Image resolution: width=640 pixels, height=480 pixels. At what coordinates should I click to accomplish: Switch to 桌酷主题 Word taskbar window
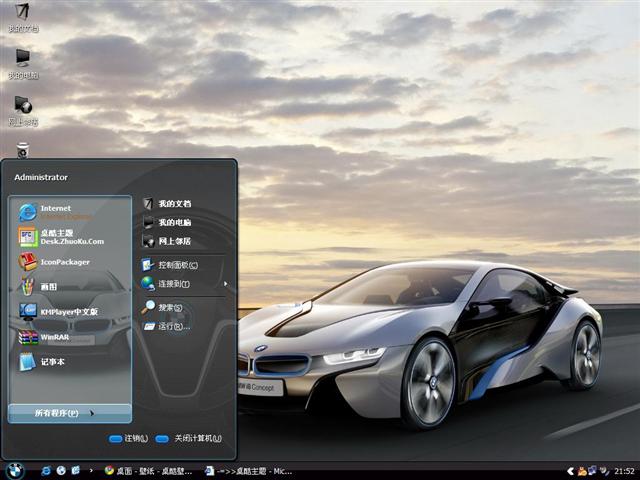(x=248, y=471)
